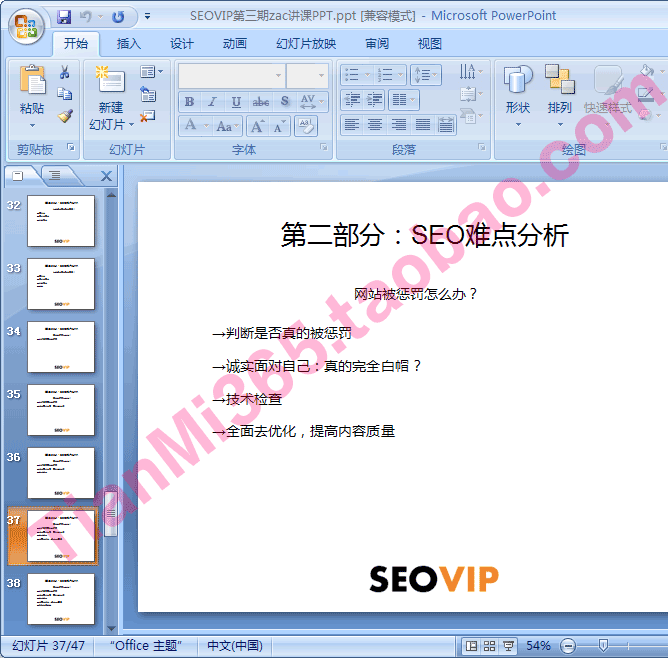Expand the 粘贴 paste options arrow
668x658 pixels.
point(32,125)
